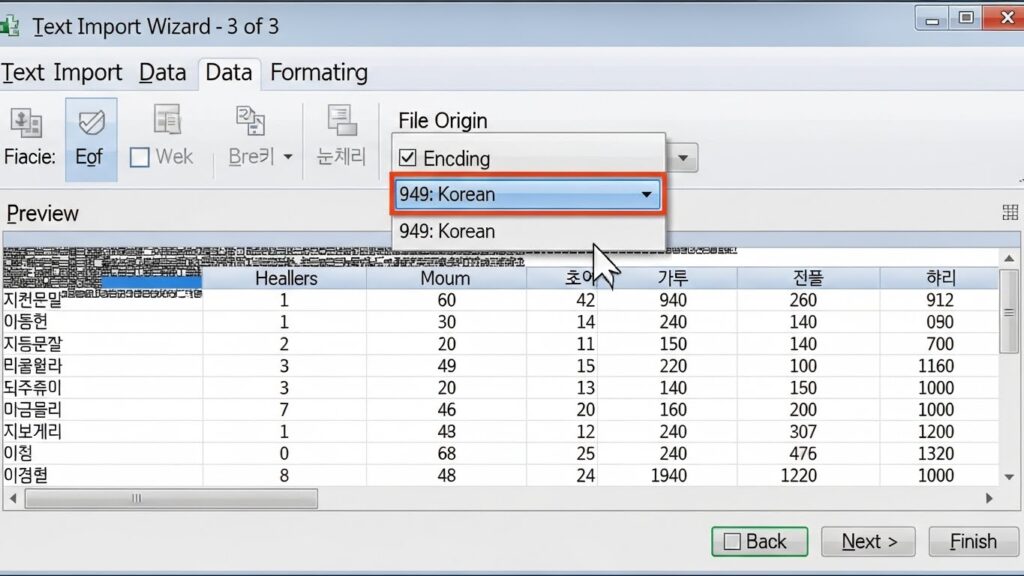1024x576 pixels.
Task: Click the document icon above Wek
Action: (x=167, y=121)
